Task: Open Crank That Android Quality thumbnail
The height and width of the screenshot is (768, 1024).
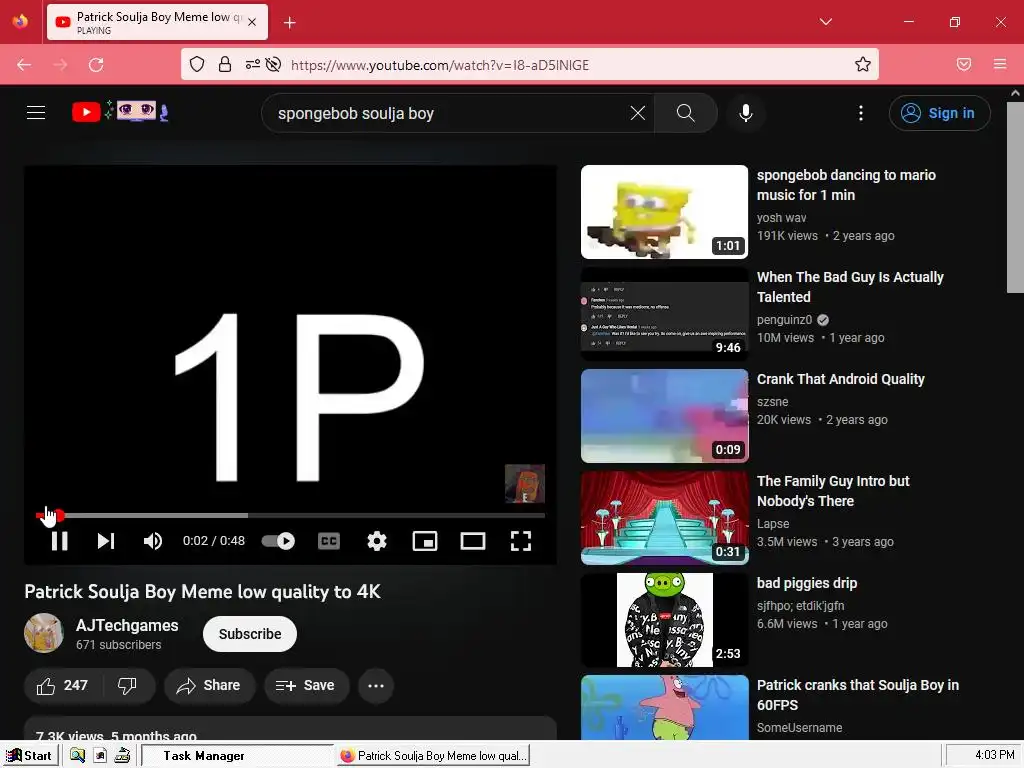Action: click(x=664, y=416)
